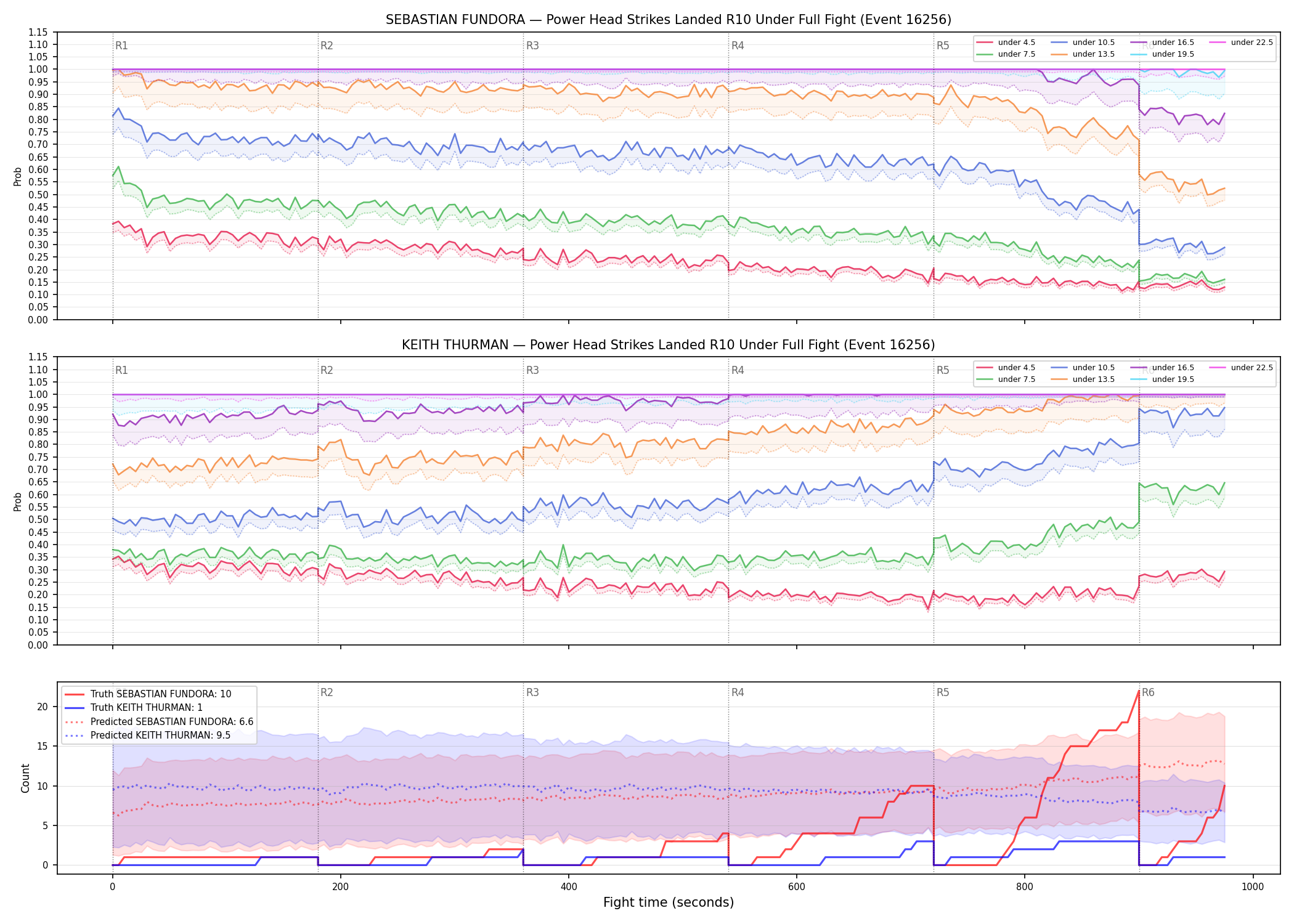Screen dimensions: 1294x924
Task: Click the R5 round marker in Count chart
Action: [x=943, y=692]
